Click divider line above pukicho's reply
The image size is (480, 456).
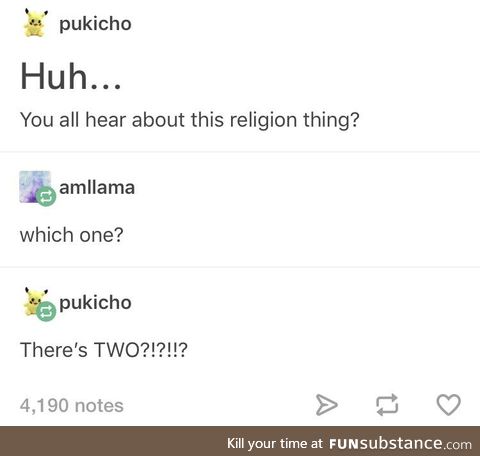tap(240, 267)
